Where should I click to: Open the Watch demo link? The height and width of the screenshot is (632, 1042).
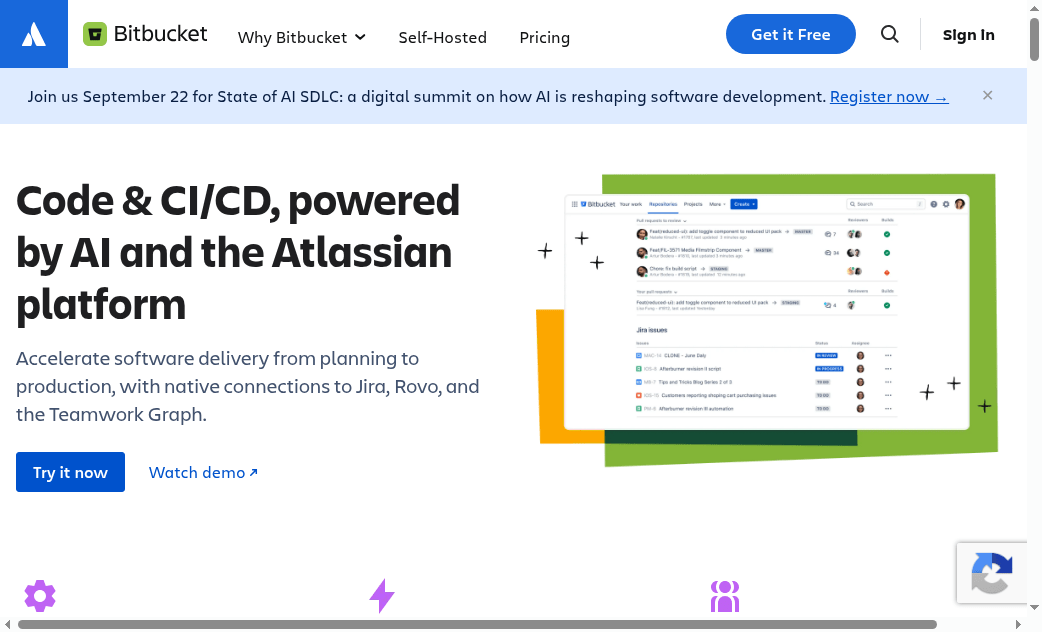[203, 473]
